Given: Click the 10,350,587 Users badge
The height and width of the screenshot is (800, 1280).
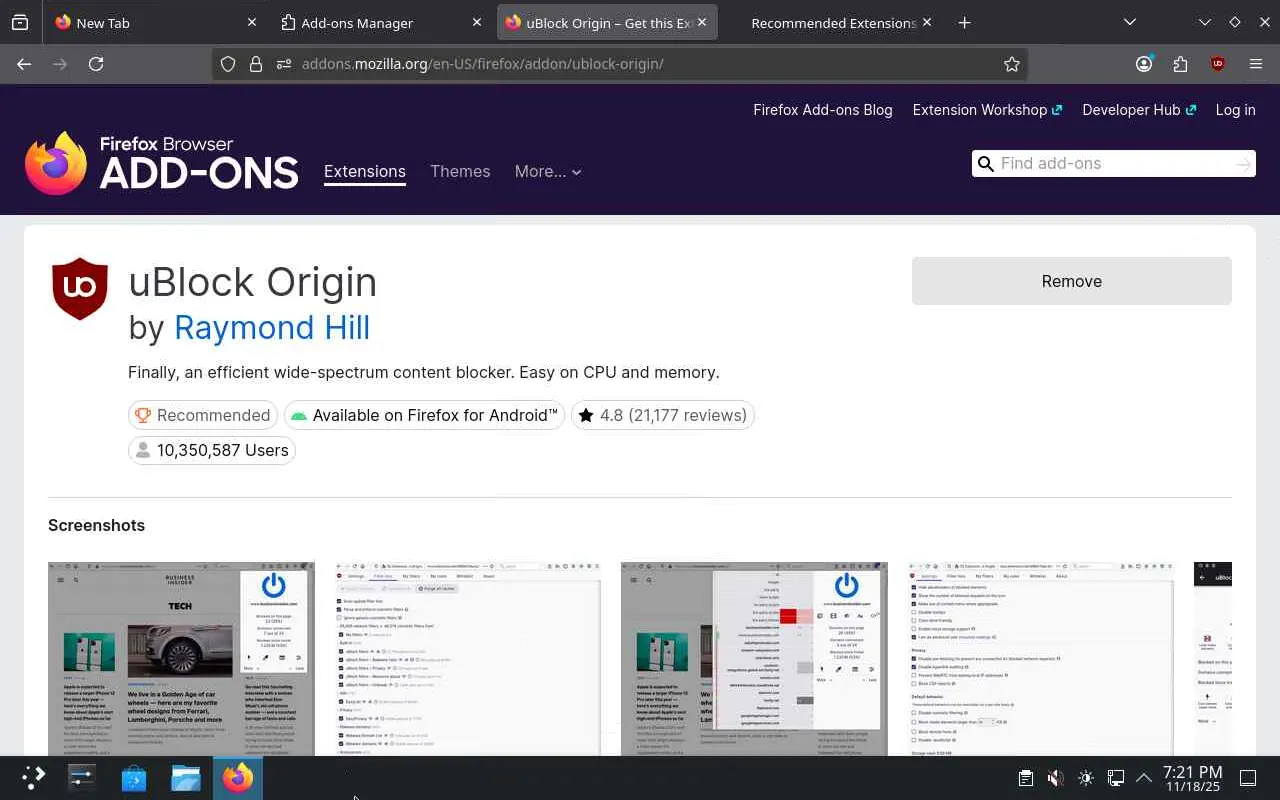Looking at the screenshot, I should click(212, 450).
